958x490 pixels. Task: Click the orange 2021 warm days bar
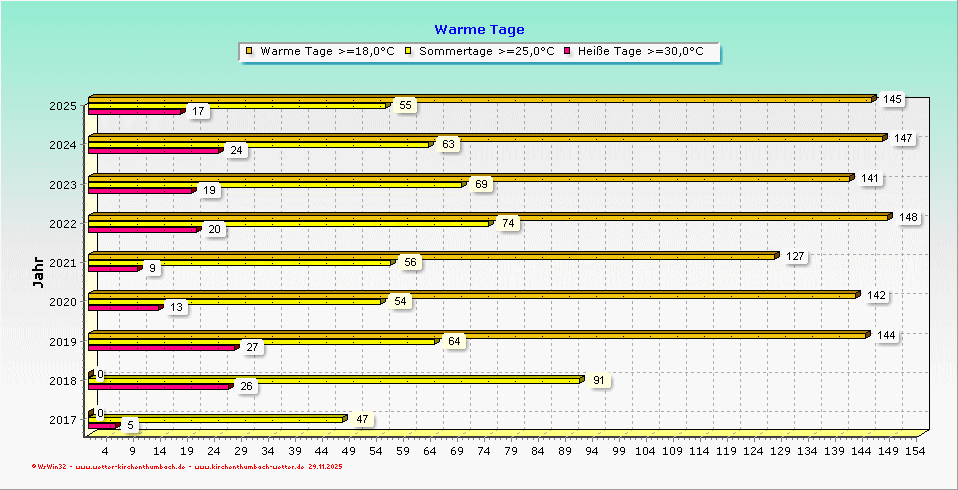click(x=430, y=256)
